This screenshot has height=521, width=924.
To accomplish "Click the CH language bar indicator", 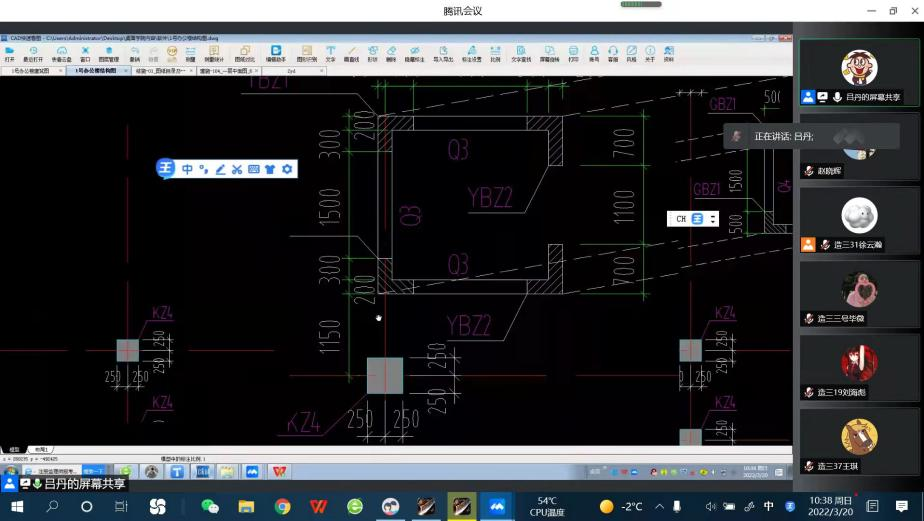I will 681,219.
